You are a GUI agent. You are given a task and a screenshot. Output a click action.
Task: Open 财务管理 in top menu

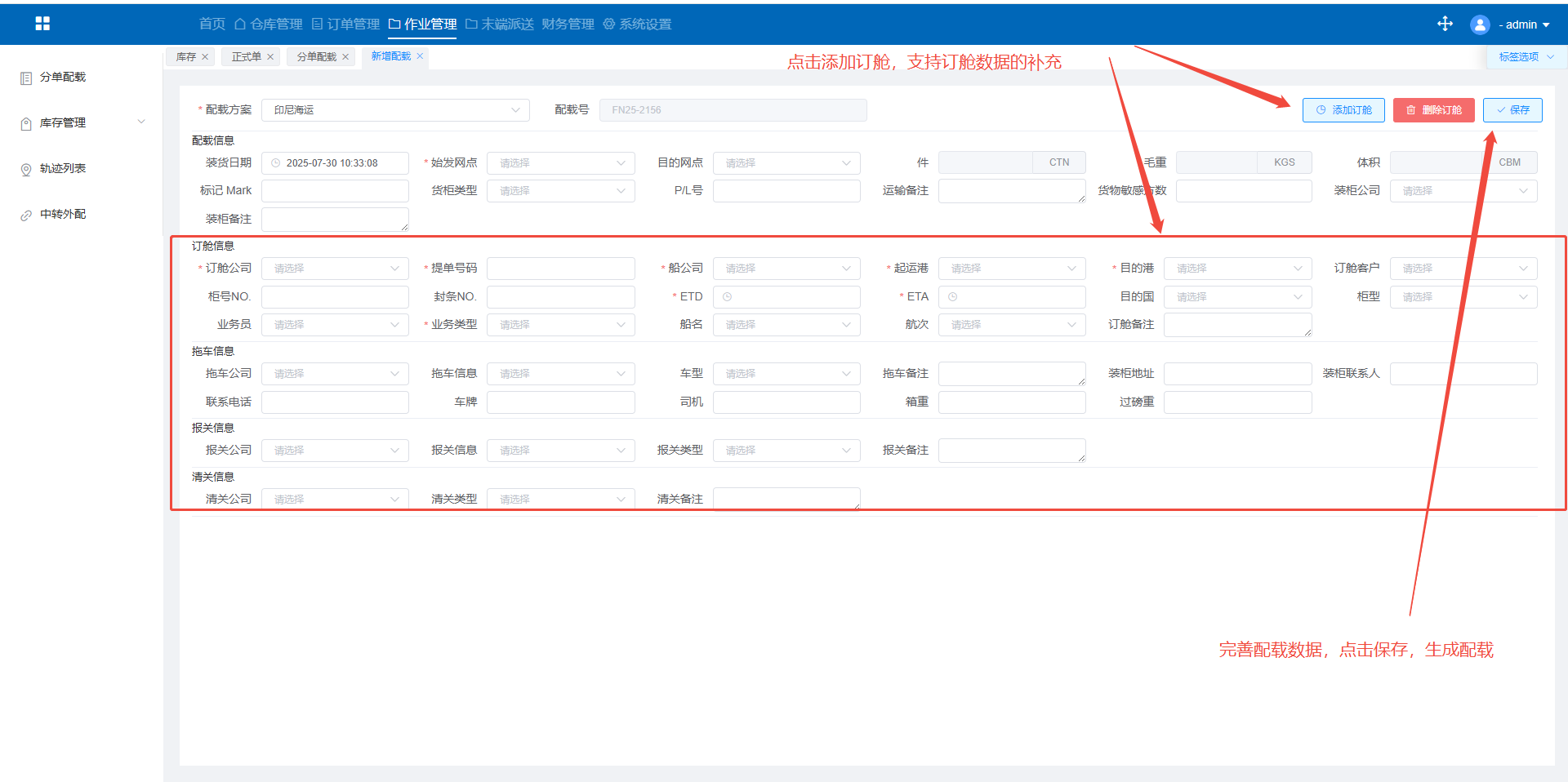coord(568,24)
